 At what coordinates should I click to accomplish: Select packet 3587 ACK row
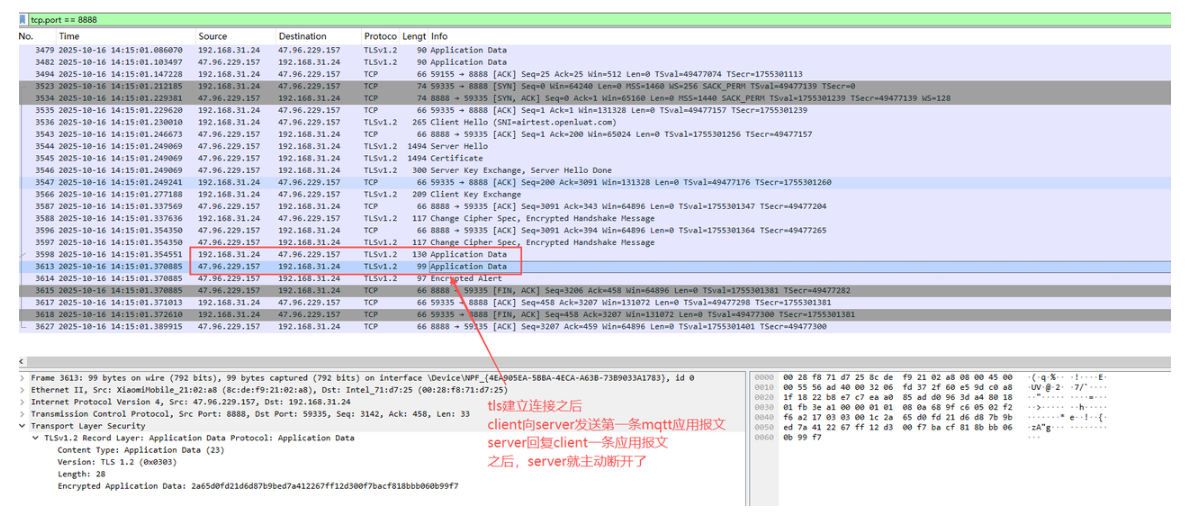(x=594, y=206)
